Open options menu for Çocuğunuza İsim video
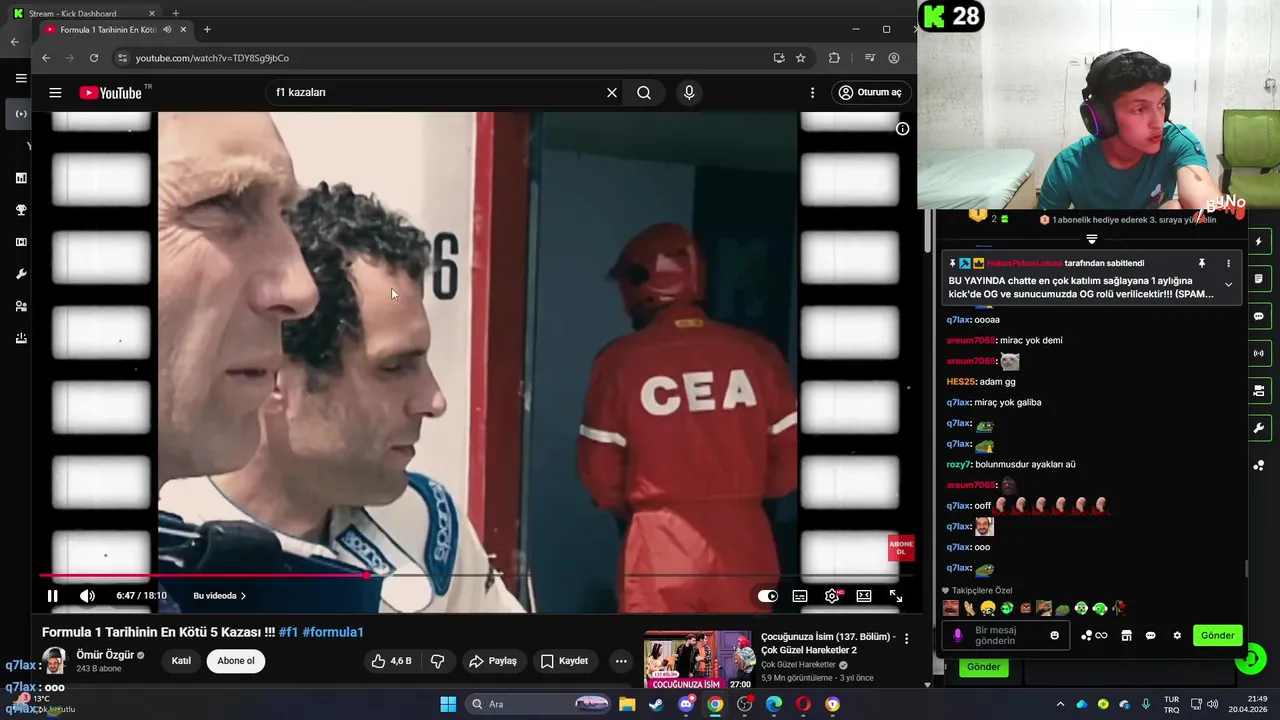The image size is (1280, 720). pyautogui.click(x=907, y=638)
